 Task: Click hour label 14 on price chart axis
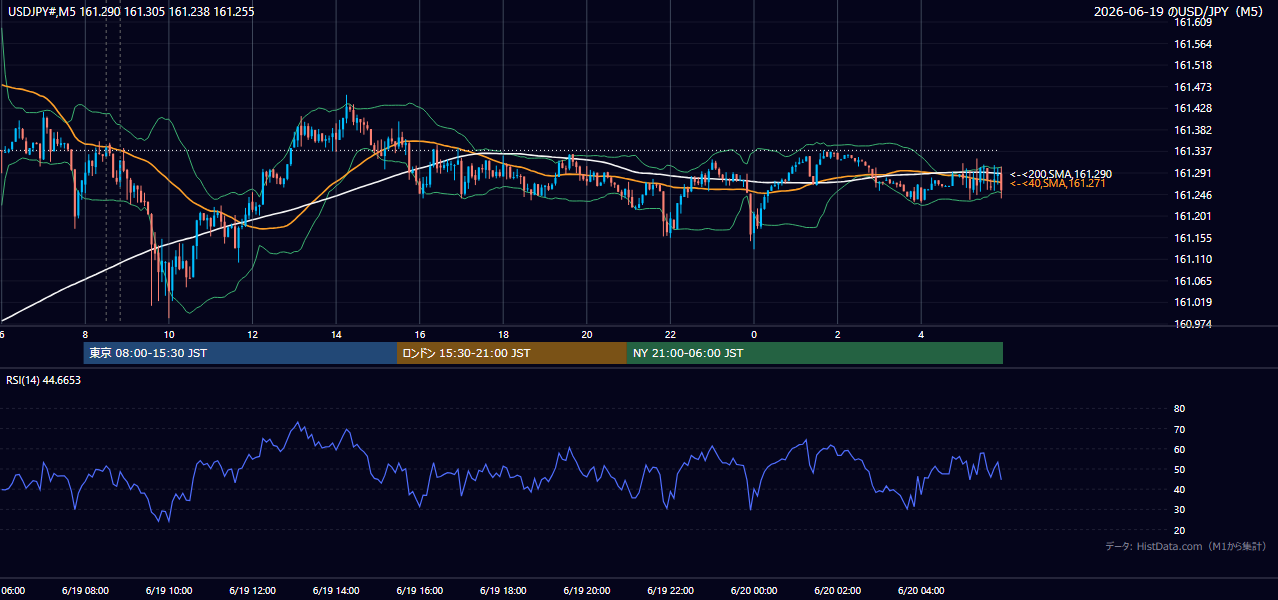tap(336, 335)
